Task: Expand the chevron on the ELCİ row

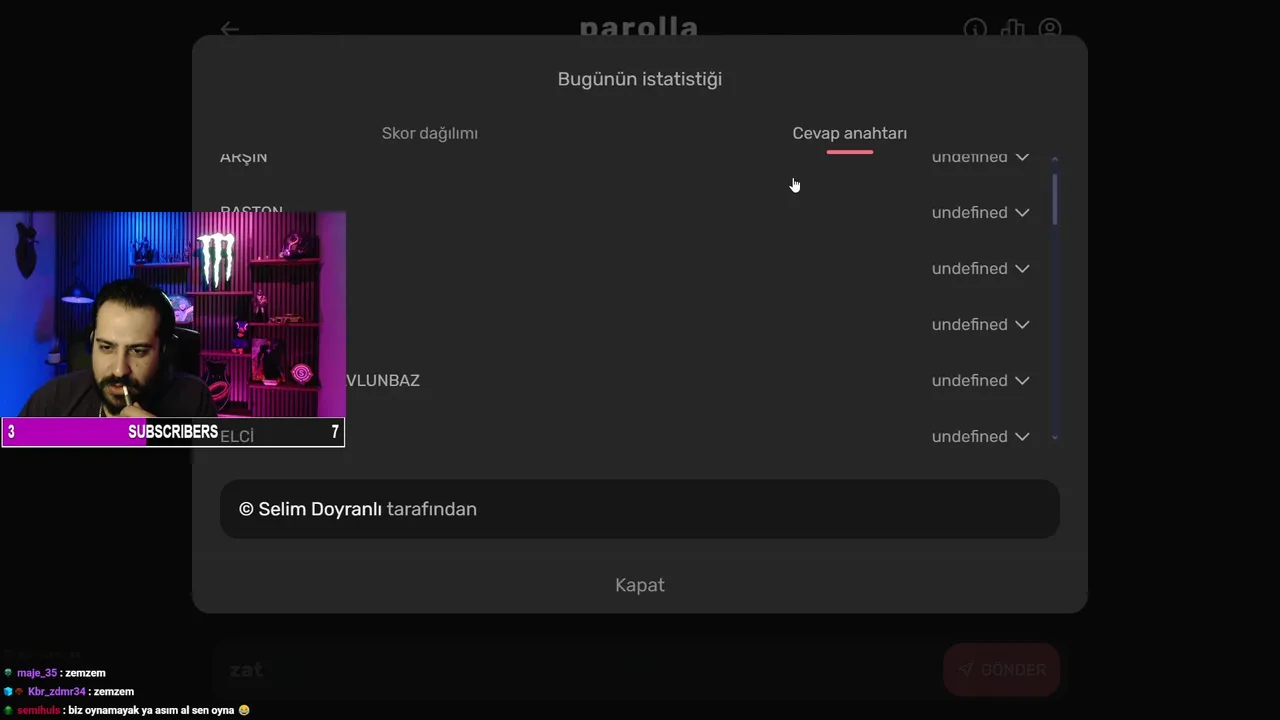Action: (1022, 437)
